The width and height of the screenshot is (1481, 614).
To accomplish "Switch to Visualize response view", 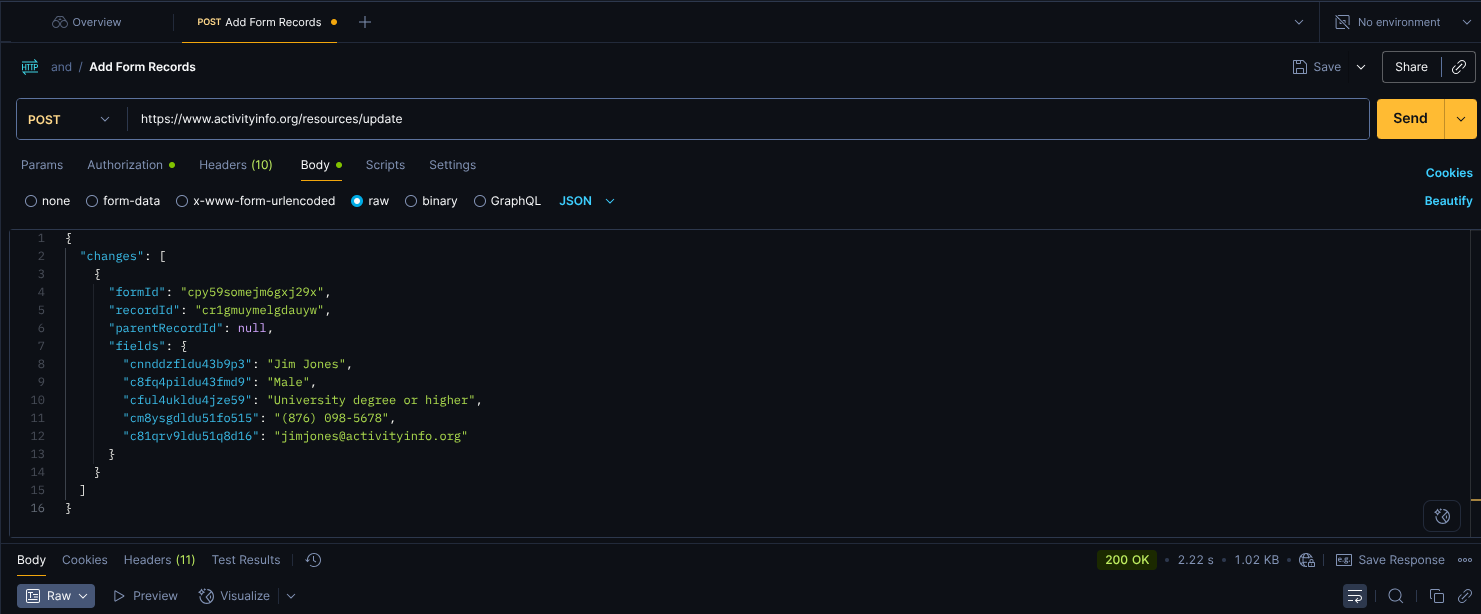I will (235, 596).
